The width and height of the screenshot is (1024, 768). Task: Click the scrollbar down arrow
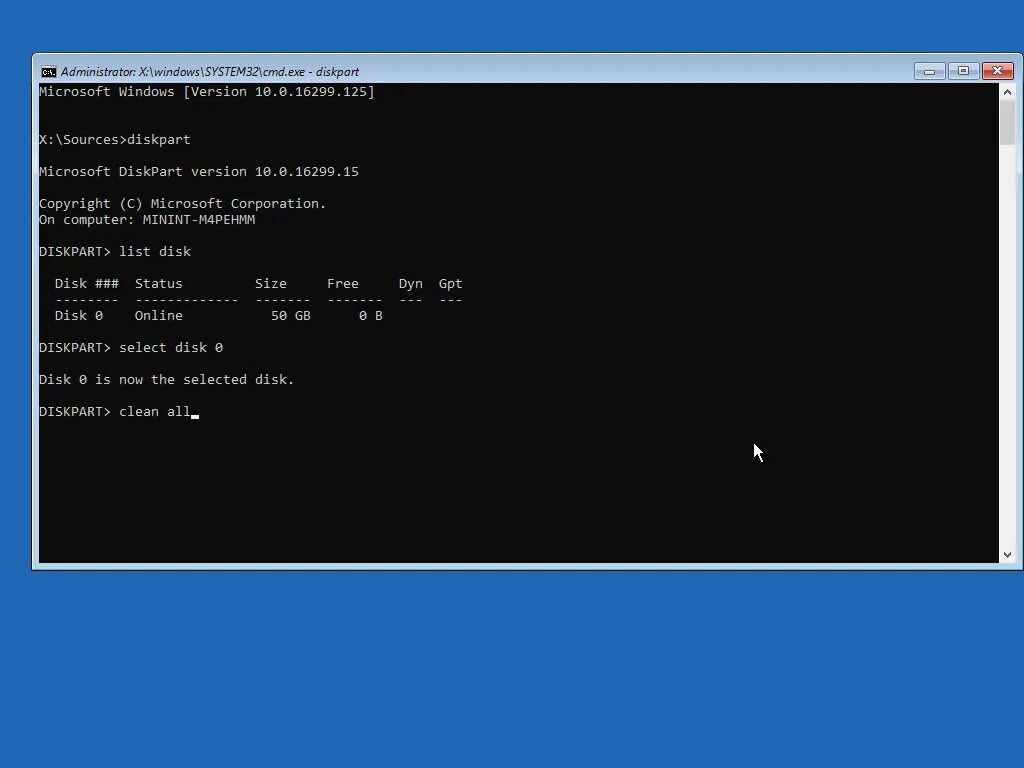click(1007, 554)
